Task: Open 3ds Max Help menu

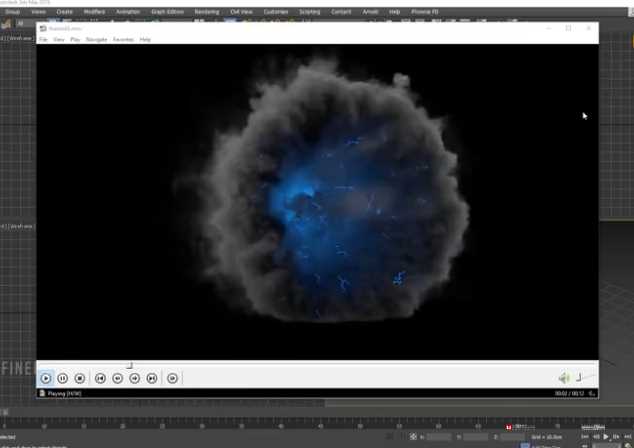Action: (x=395, y=12)
